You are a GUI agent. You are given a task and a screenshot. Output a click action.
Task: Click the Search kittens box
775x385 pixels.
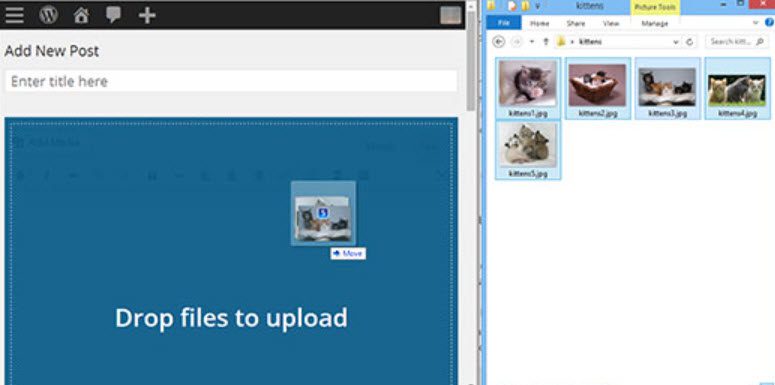pos(736,42)
